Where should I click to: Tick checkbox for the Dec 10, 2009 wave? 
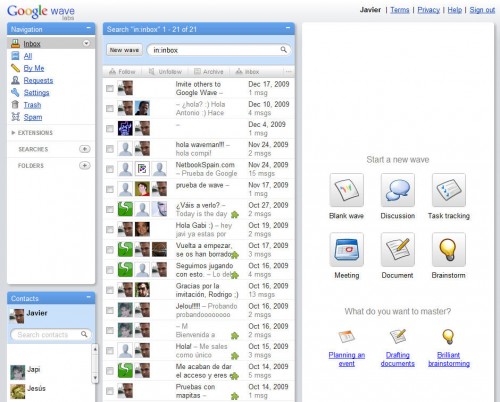[x=110, y=108]
